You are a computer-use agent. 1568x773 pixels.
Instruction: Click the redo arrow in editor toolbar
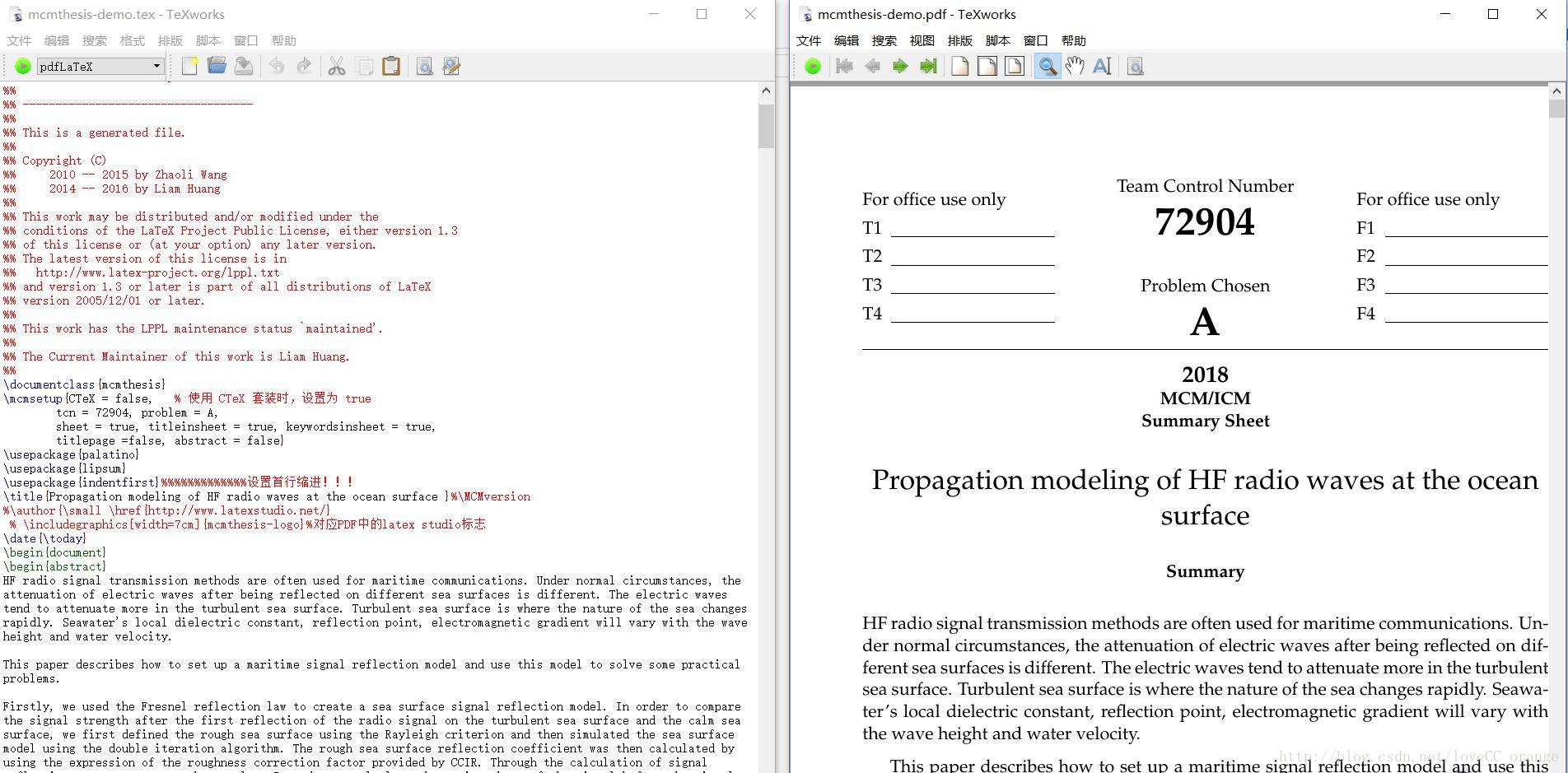click(x=304, y=67)
